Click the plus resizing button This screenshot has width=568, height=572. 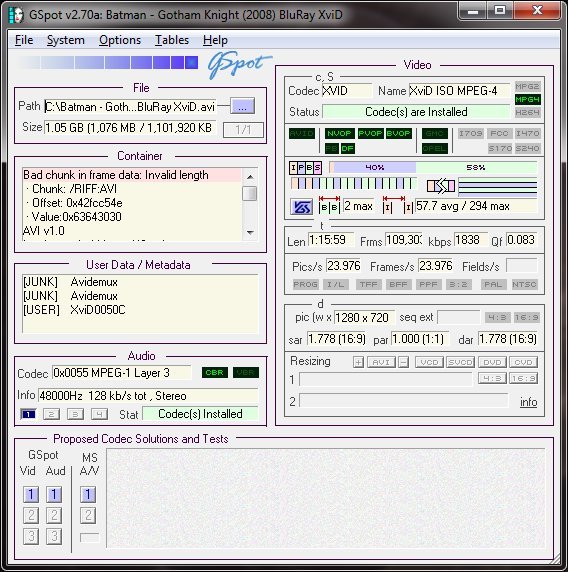(358, 362)
